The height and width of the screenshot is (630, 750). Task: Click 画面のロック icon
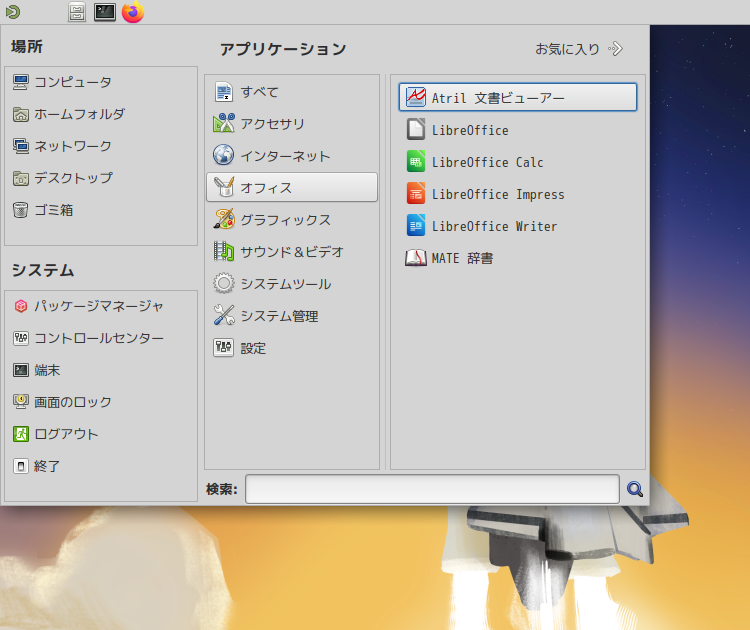[21, 402]
